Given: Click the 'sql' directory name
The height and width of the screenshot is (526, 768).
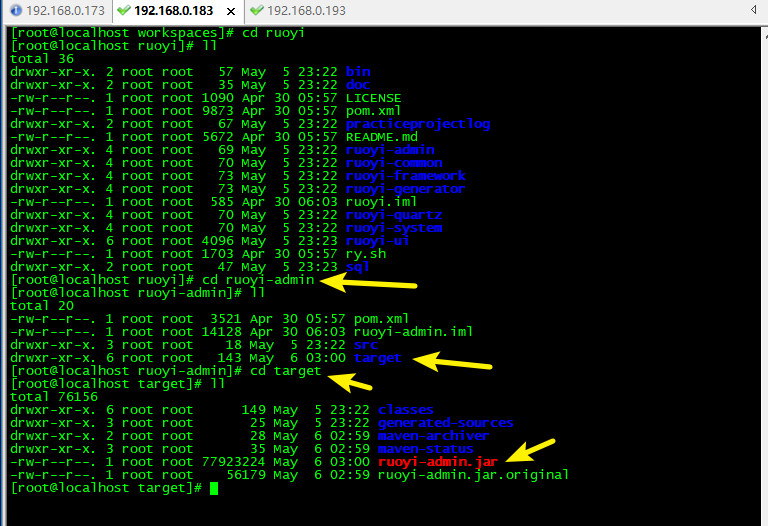Looking at the screenshot, I should (x=358, y=267).
